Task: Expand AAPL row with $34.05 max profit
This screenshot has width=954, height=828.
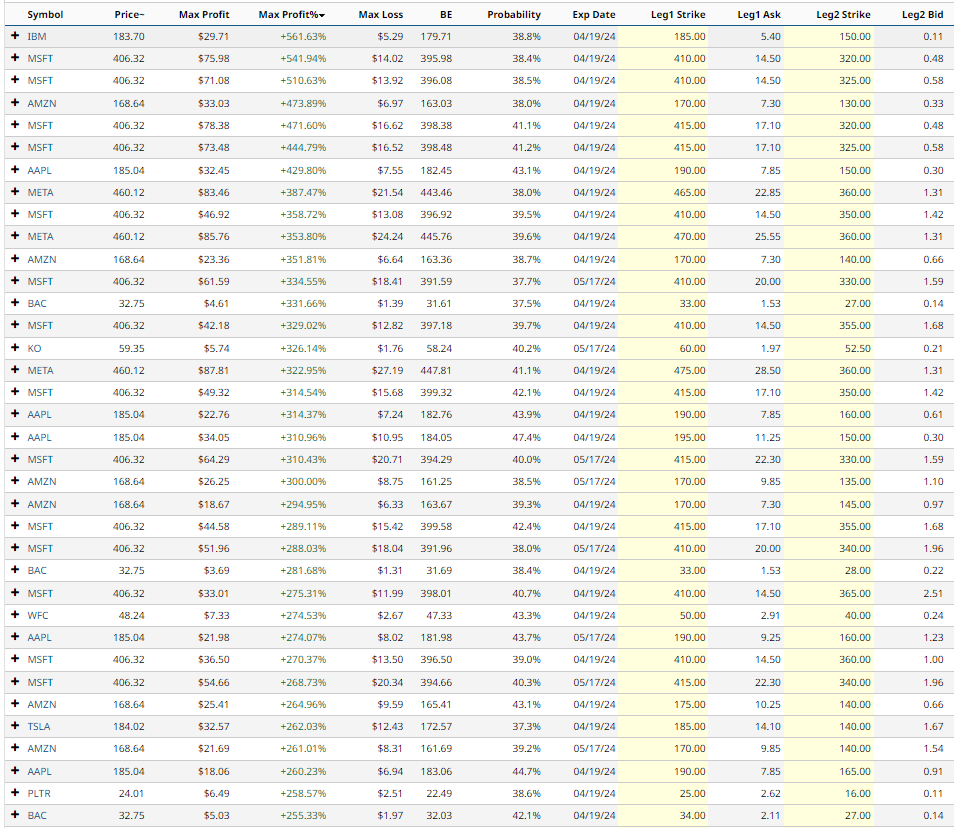Action: click(15, 437)
